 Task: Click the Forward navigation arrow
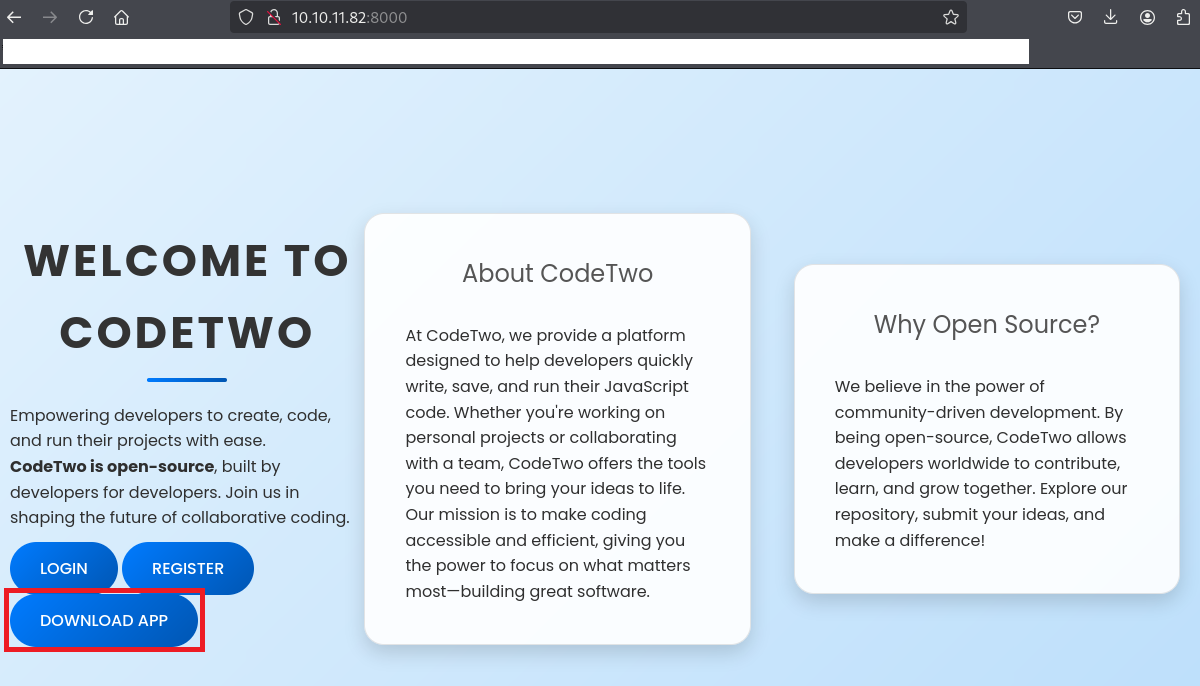click(x=50, y=17)
